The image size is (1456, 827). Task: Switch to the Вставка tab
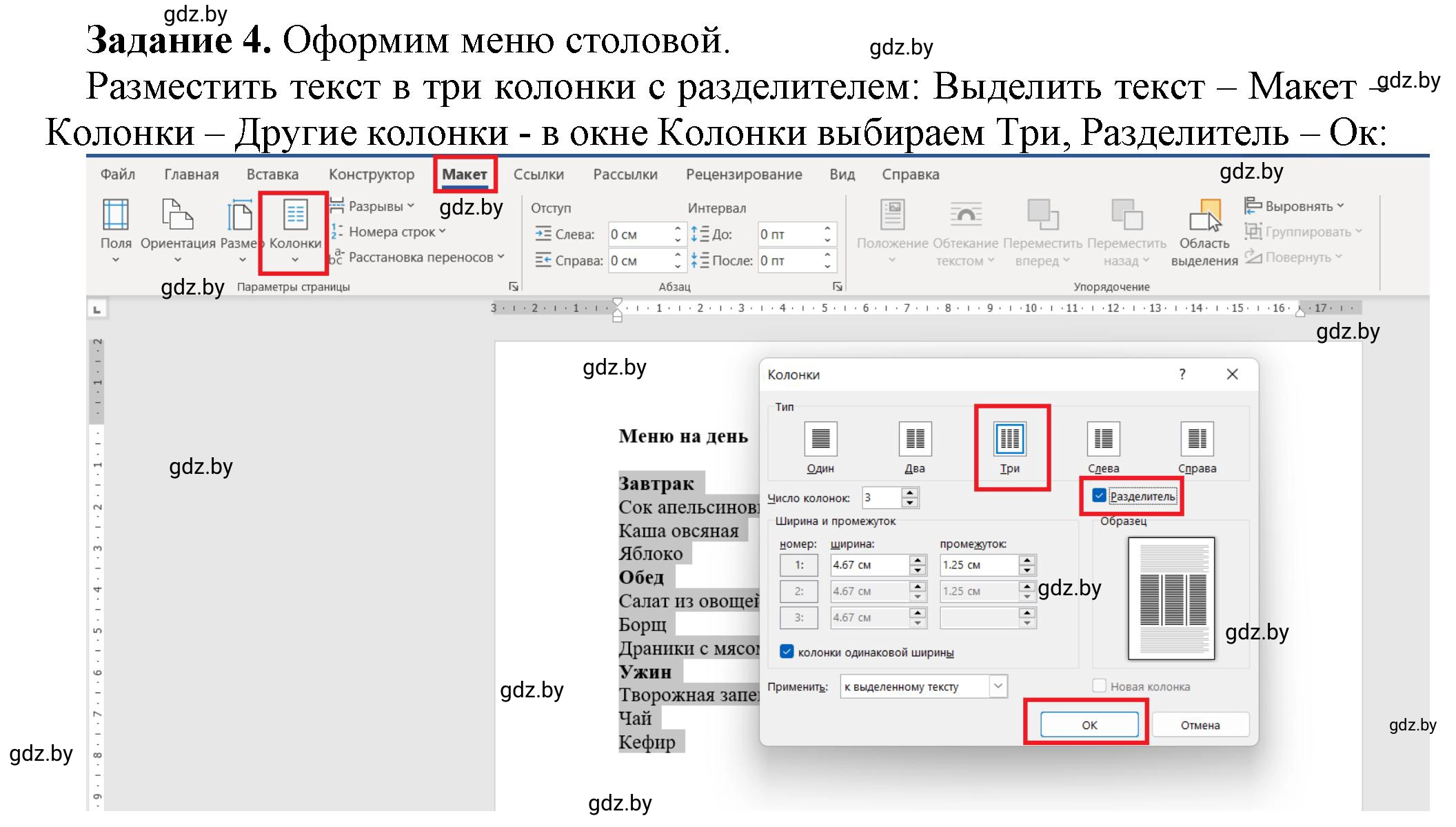click(x=272, y=175)
